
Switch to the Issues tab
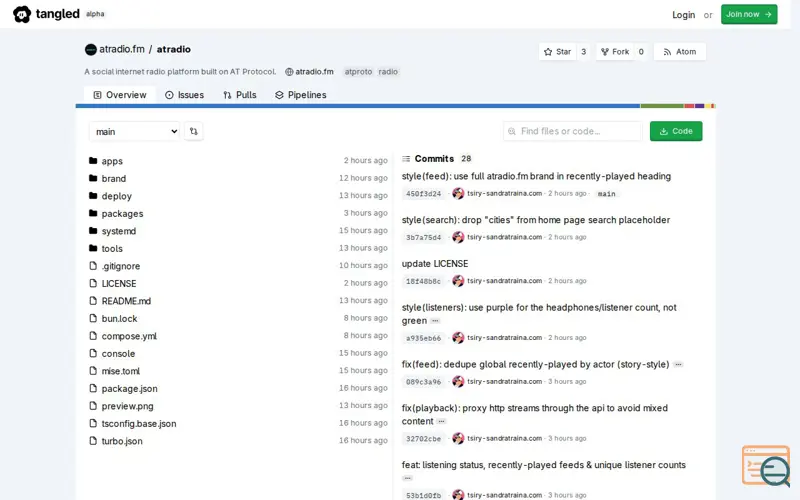[184, 95]
